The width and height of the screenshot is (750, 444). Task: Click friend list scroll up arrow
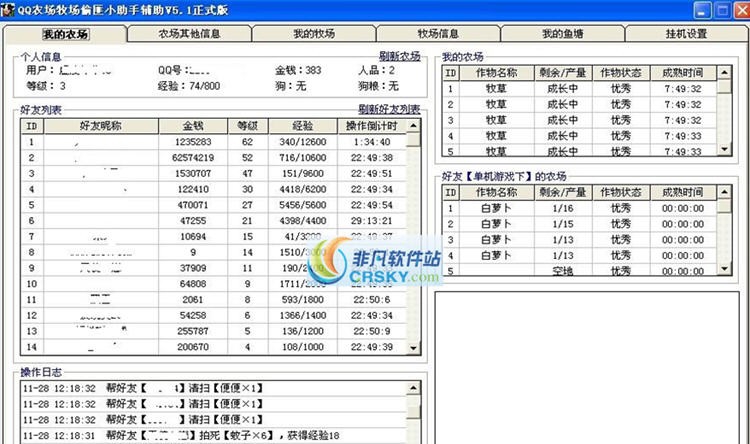click(x=413, y=126)
